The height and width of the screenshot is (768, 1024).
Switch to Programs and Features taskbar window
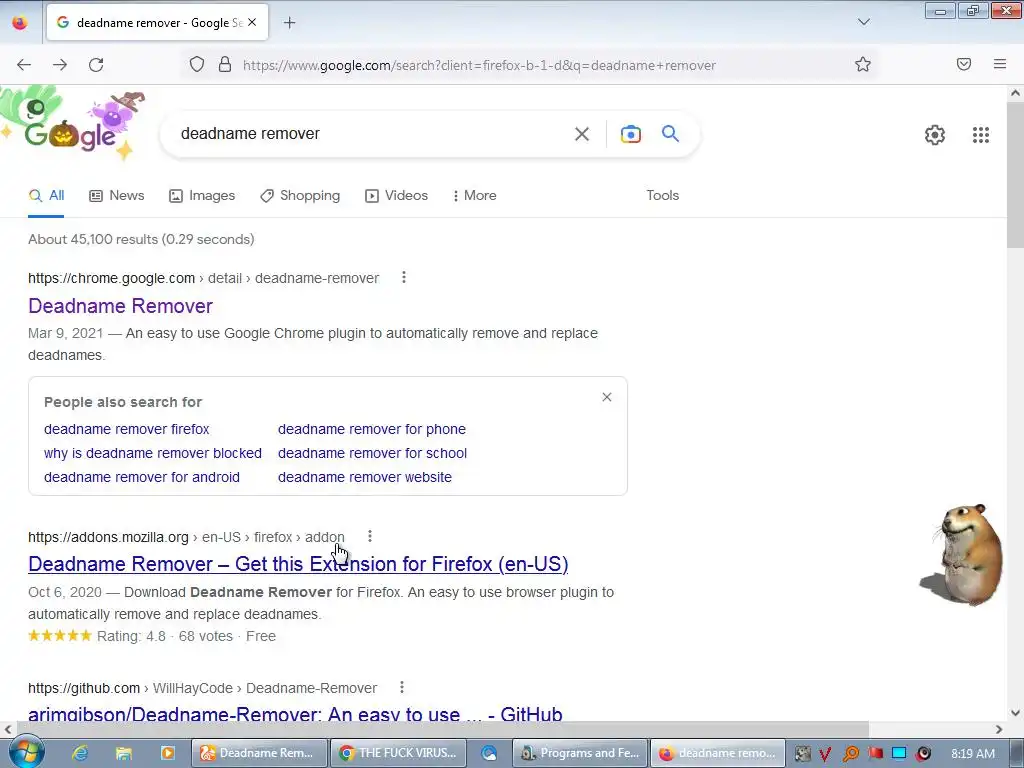[581, 753]
